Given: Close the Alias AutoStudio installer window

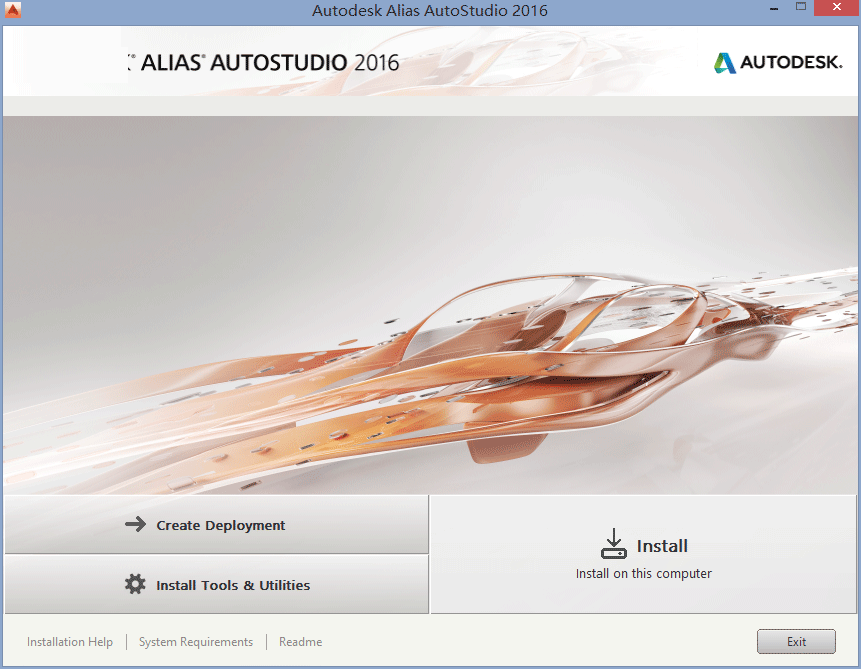Looking at the screenshot, I should pos(837,8).
